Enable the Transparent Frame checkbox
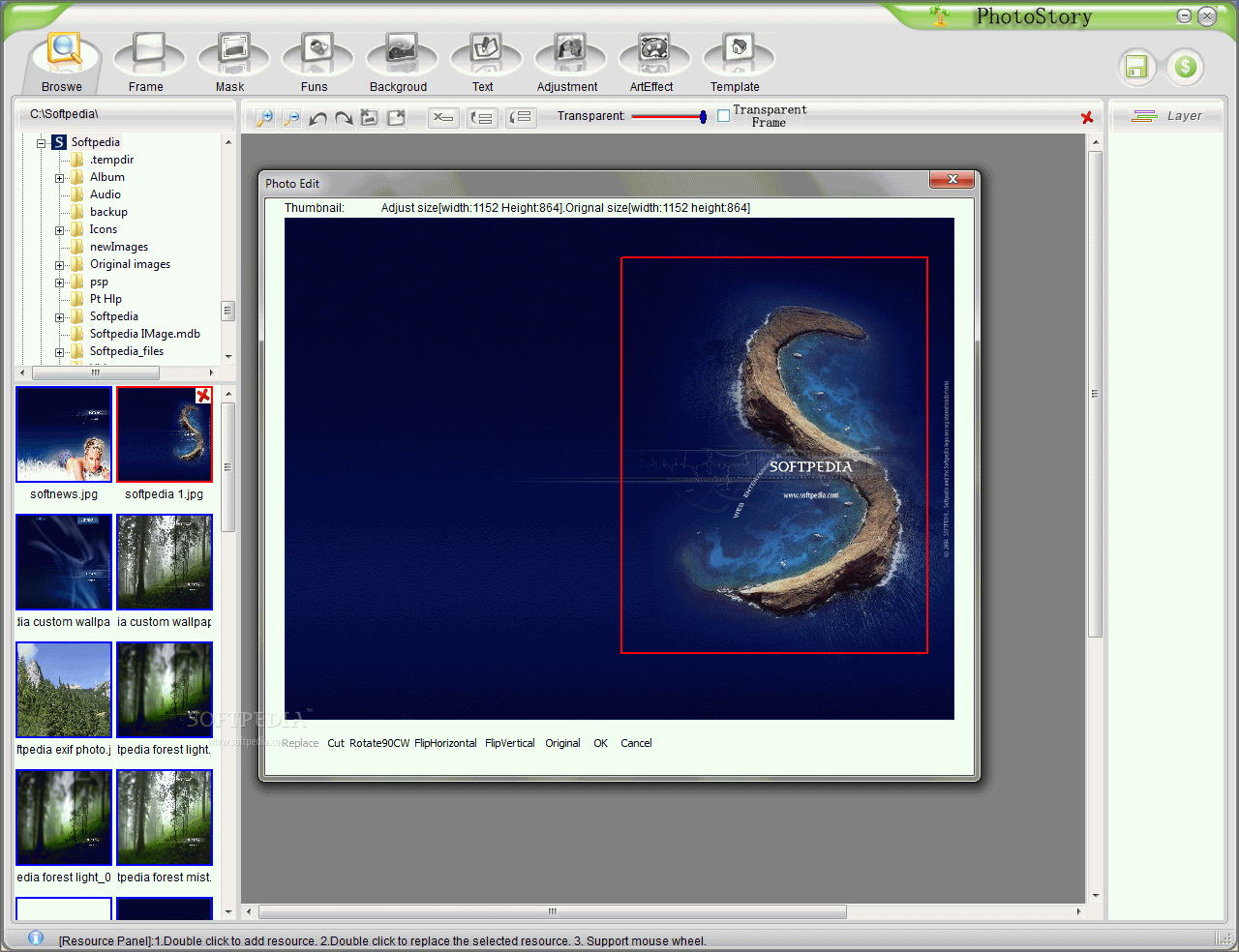 [723, 116]
